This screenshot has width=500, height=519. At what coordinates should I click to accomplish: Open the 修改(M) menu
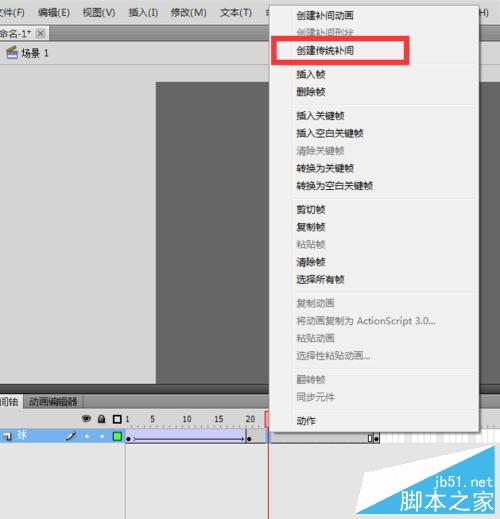tap(188, 13)
